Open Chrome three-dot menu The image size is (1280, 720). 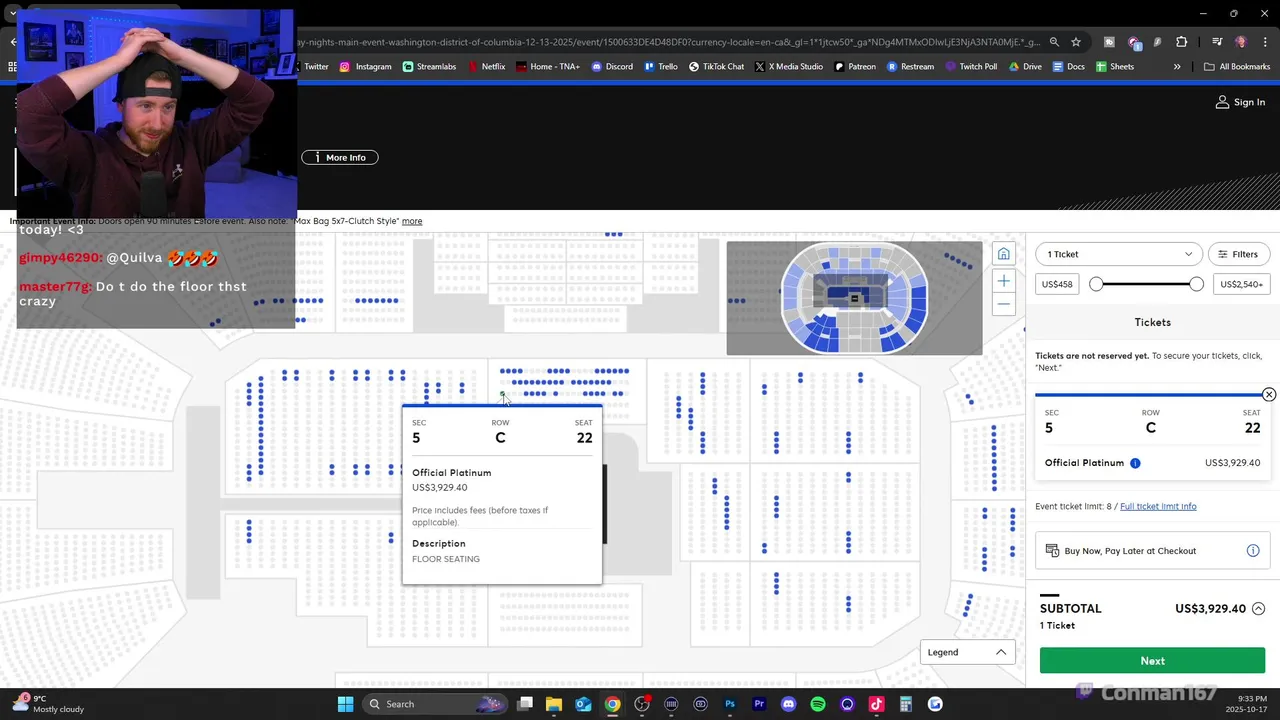click(1263, 42)
